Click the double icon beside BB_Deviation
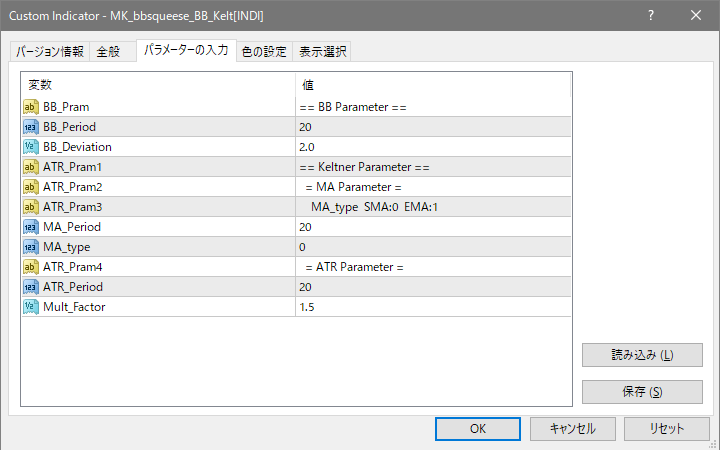Screen dimensions: 720x450 (31, 147)
